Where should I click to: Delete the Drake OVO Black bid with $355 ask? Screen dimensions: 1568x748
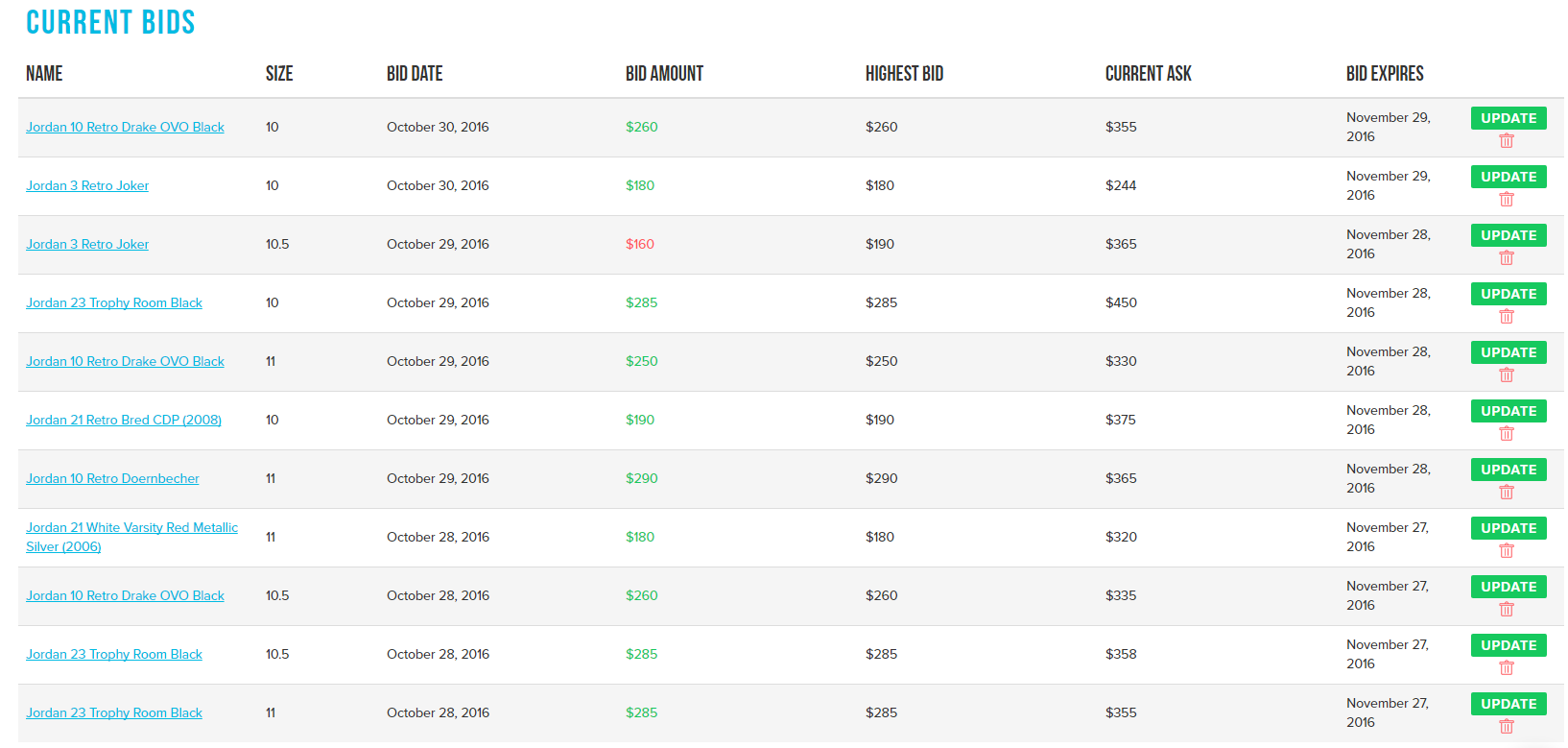pos(1507,141)
